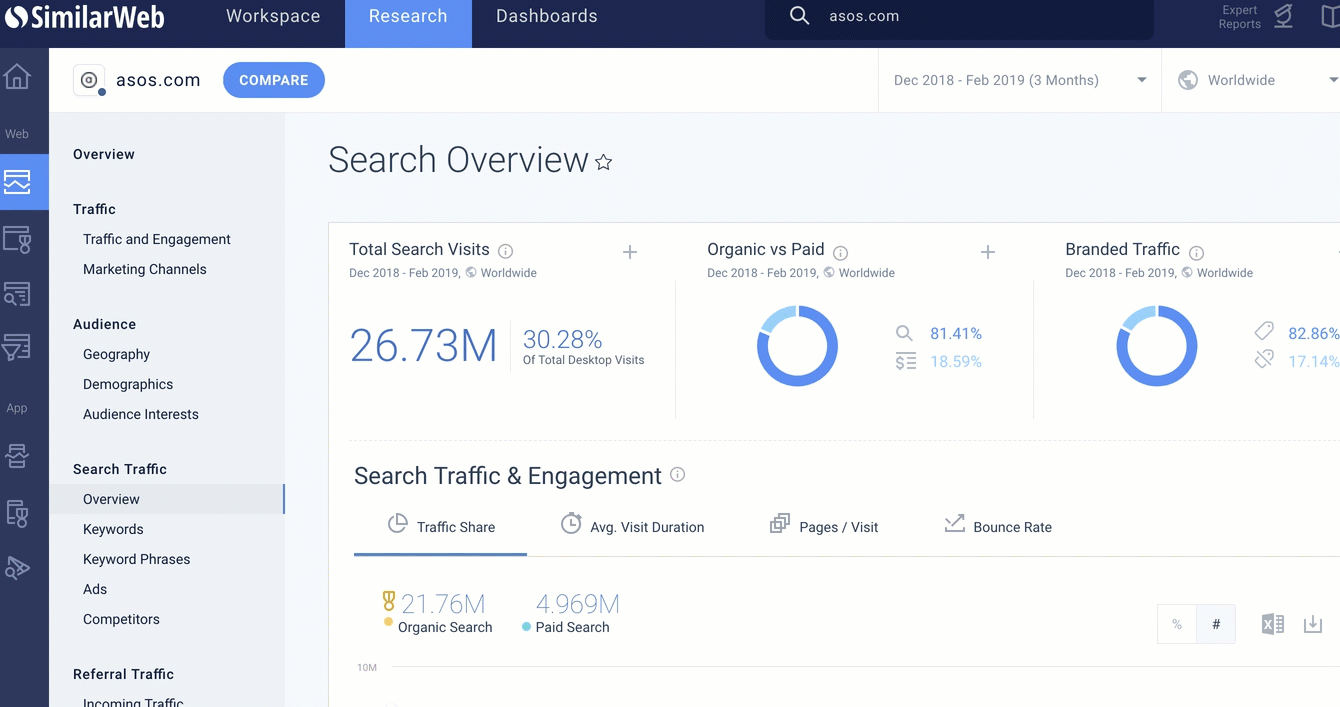Viewport: 1340px width, 707px height.
Task: Select the Avg. Visit Duration tab
Action: (x=632, y=526)
